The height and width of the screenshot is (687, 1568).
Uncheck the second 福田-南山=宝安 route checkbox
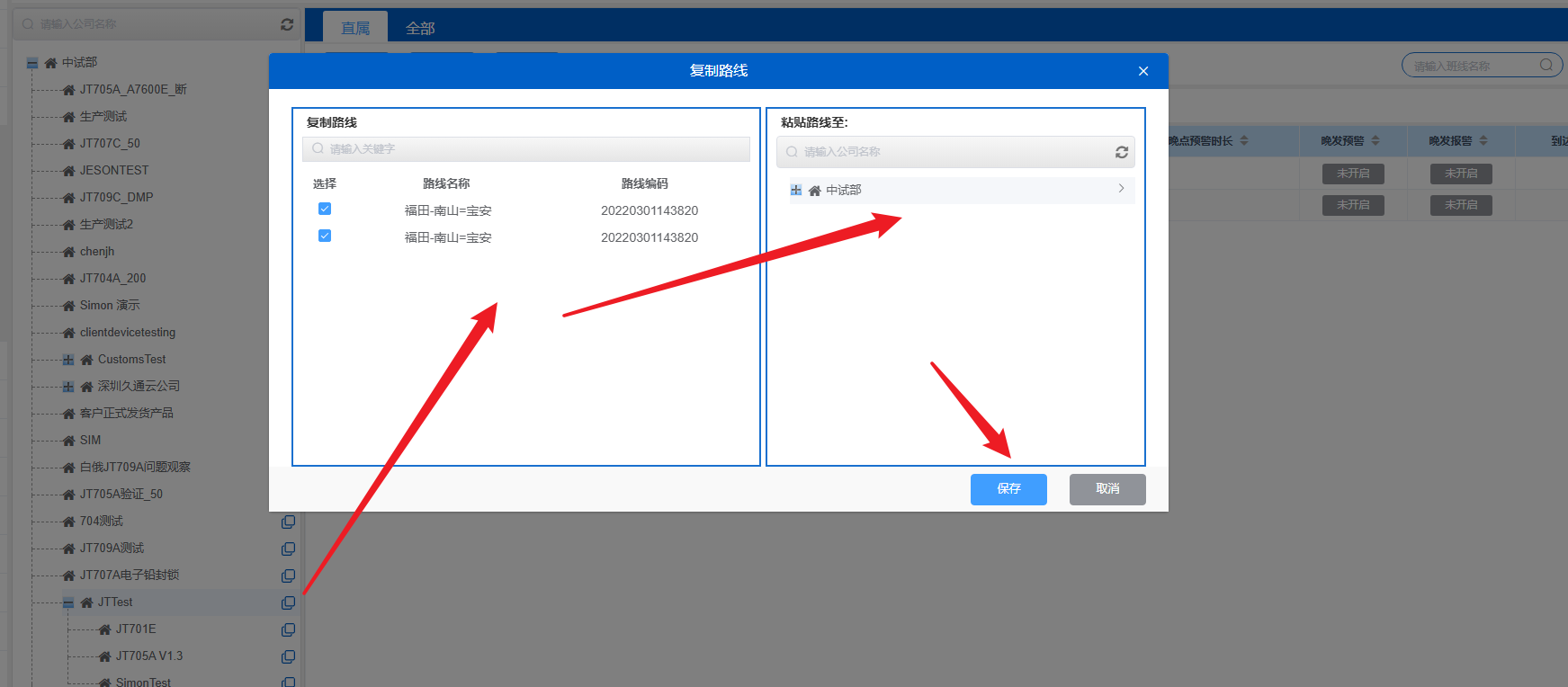coord(325,236)
